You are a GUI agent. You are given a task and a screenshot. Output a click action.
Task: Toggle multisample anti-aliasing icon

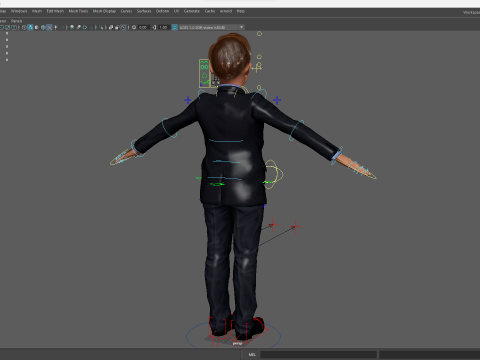pos(85,27)
